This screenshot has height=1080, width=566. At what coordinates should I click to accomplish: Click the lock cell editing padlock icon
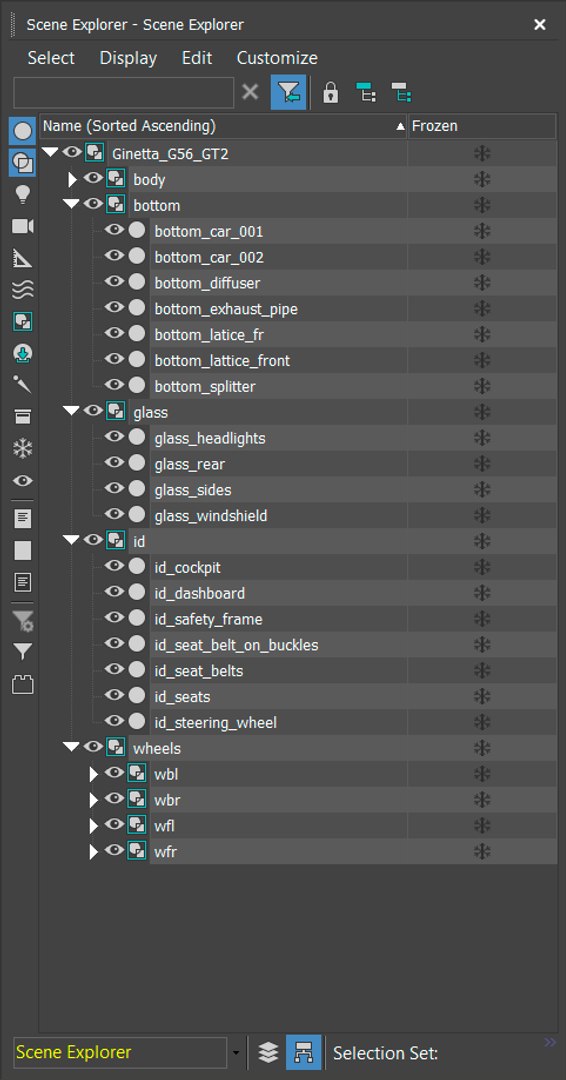pos(331,92)
